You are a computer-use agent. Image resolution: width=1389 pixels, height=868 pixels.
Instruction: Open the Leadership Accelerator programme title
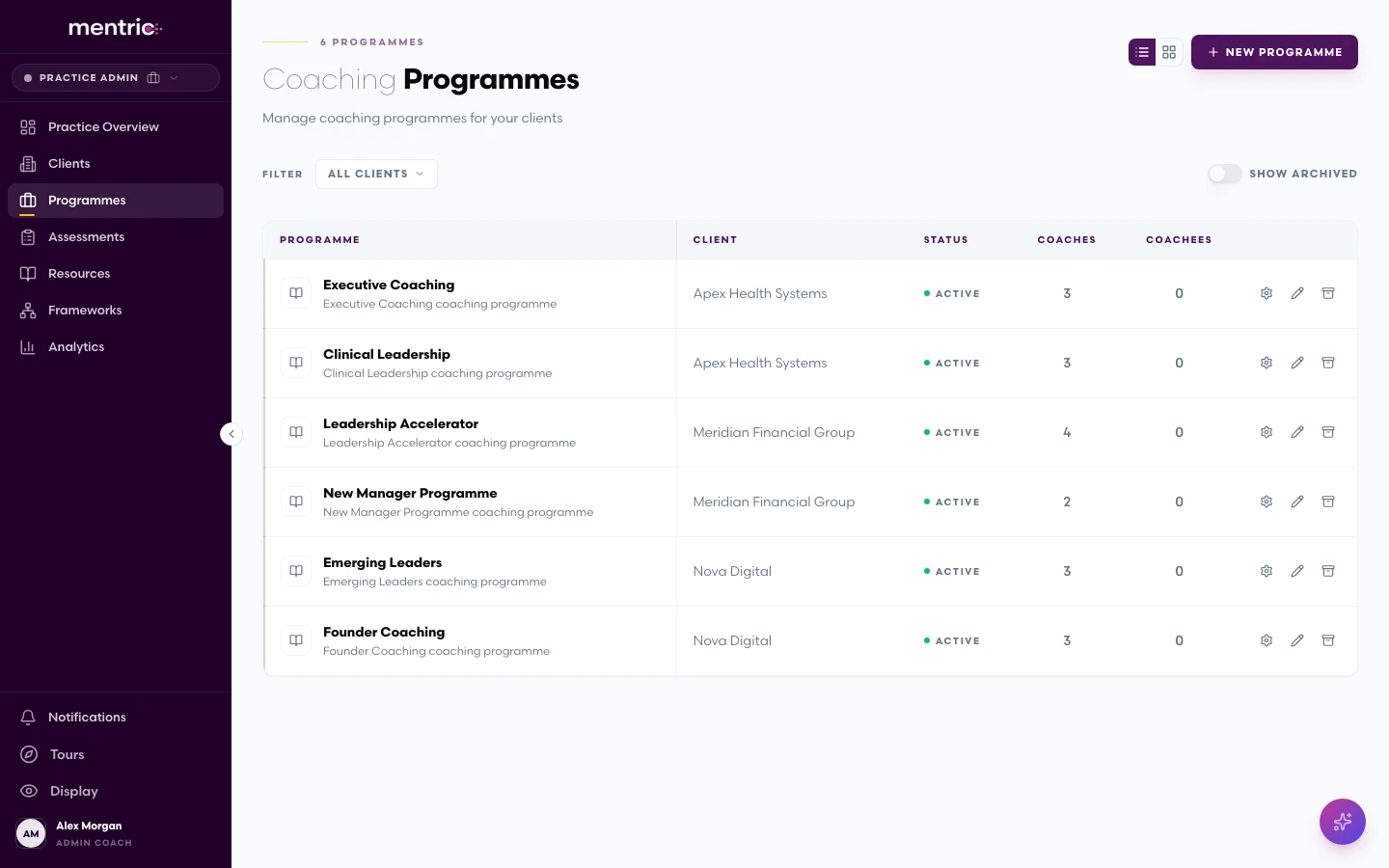click(400, 424)
